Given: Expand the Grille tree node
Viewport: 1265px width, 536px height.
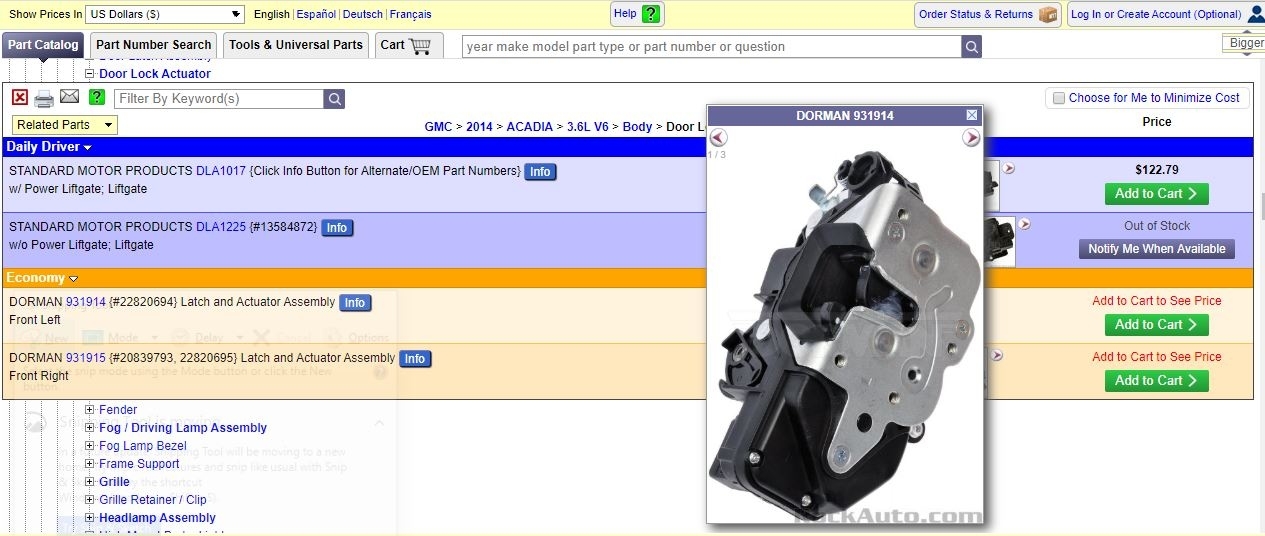Looking at the screenshot, I should pyautogui.click(x=89, y=482).
